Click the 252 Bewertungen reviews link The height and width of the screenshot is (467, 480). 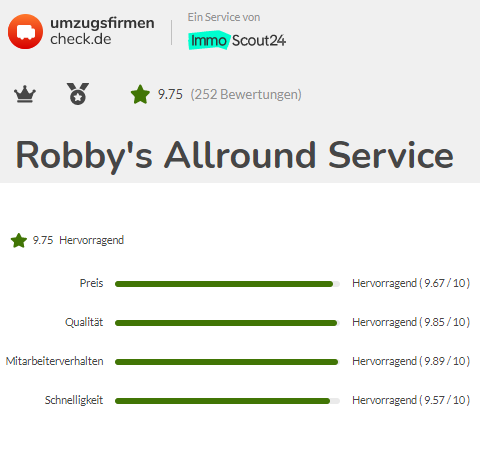[246, 94]
